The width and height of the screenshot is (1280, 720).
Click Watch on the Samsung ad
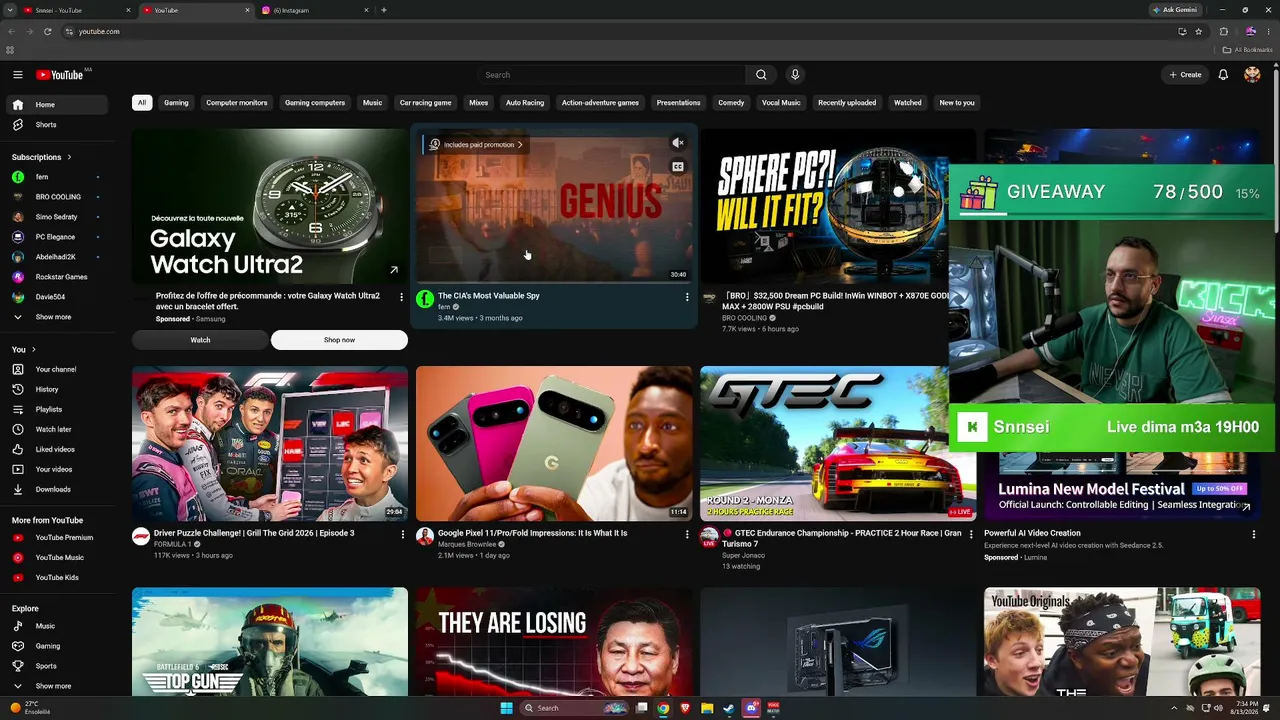200,340
